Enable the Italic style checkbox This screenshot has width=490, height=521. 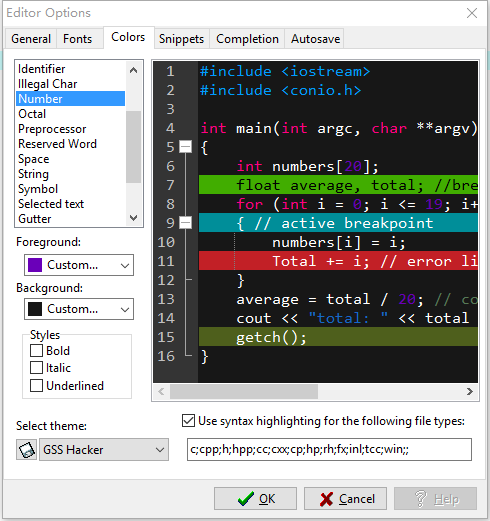click(x=36, y=368)
